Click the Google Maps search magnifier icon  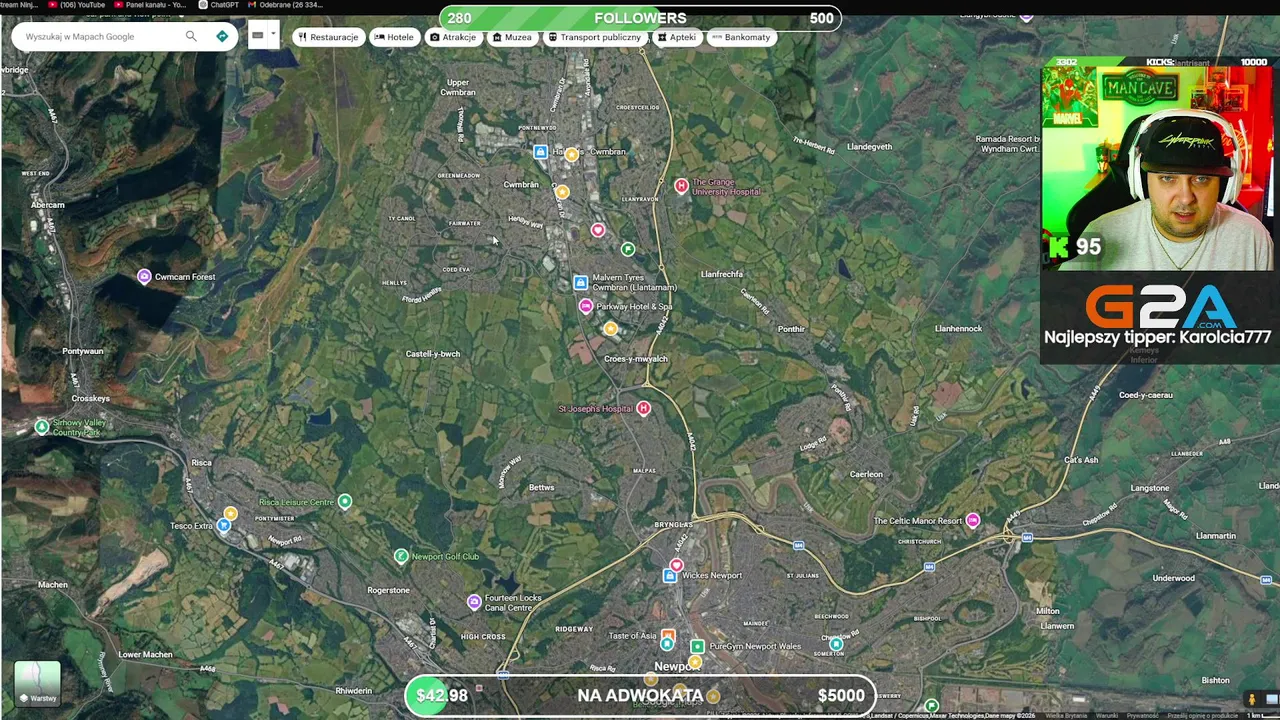[191, 36]
